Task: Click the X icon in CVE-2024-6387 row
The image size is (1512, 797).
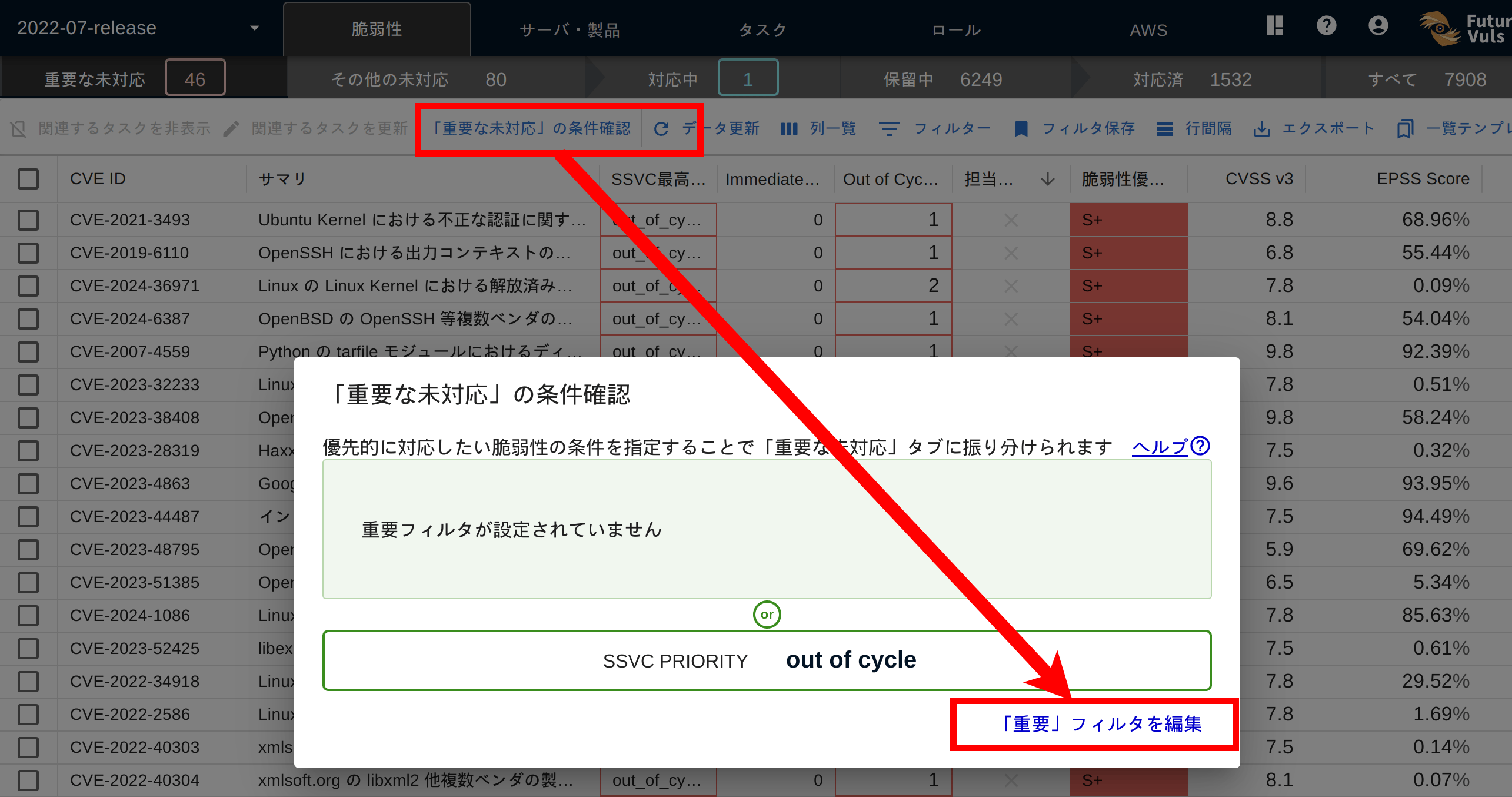Action: click(1011, 319)
